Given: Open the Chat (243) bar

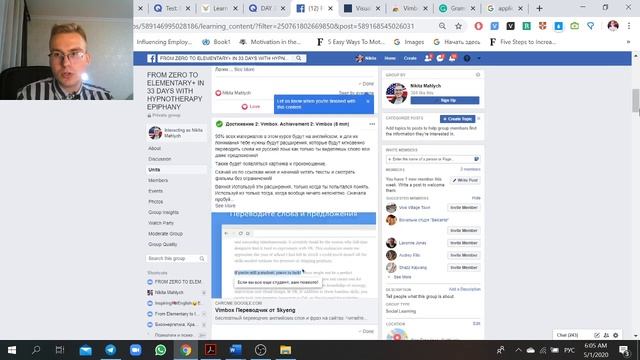Looking at the screenshot, I should click(x=567, y=335).
